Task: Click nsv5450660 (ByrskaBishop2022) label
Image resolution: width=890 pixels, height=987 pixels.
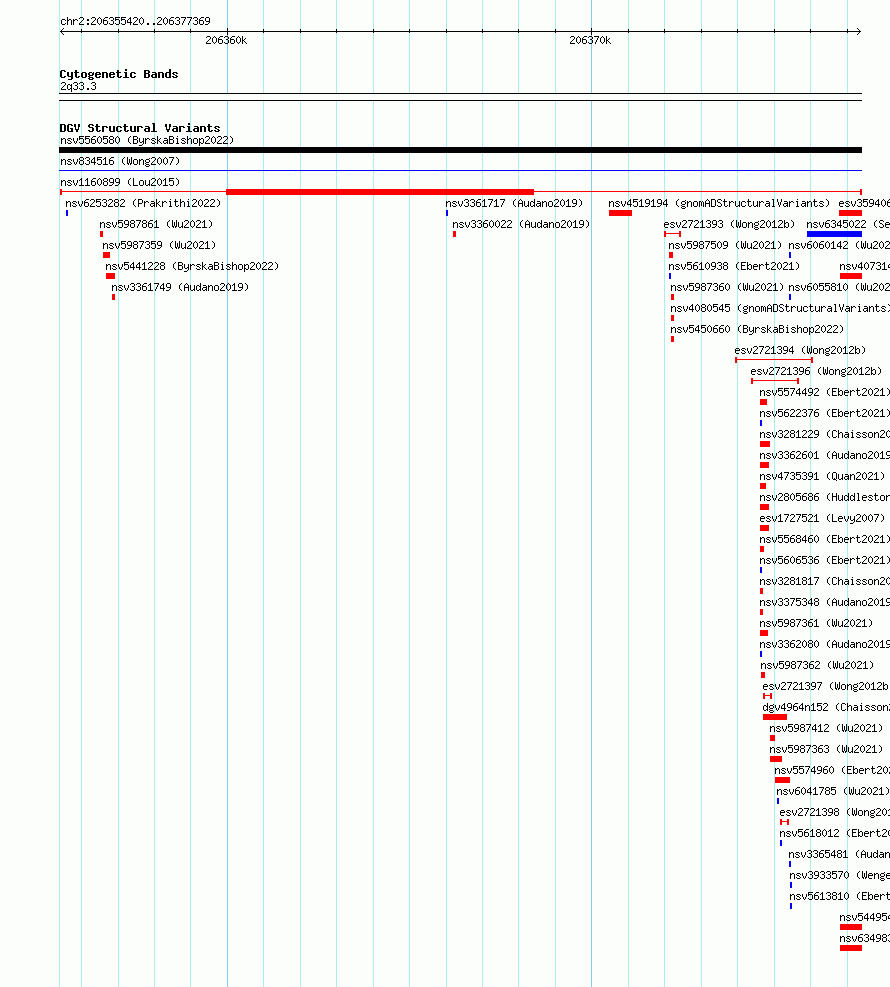Action: pyautogui.click(x=757, y=329)
